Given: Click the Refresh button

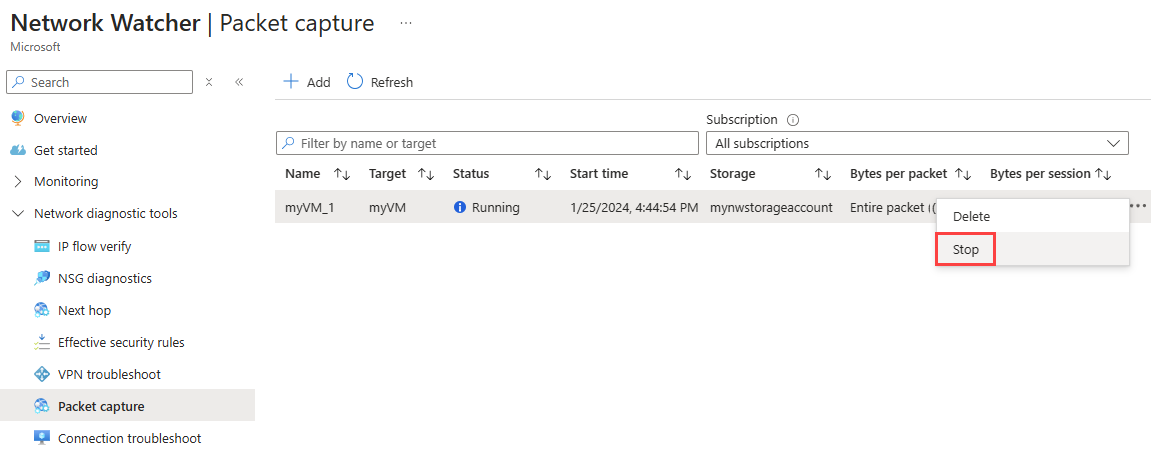Looking at the screenshot, I should (x=380, y=82).
